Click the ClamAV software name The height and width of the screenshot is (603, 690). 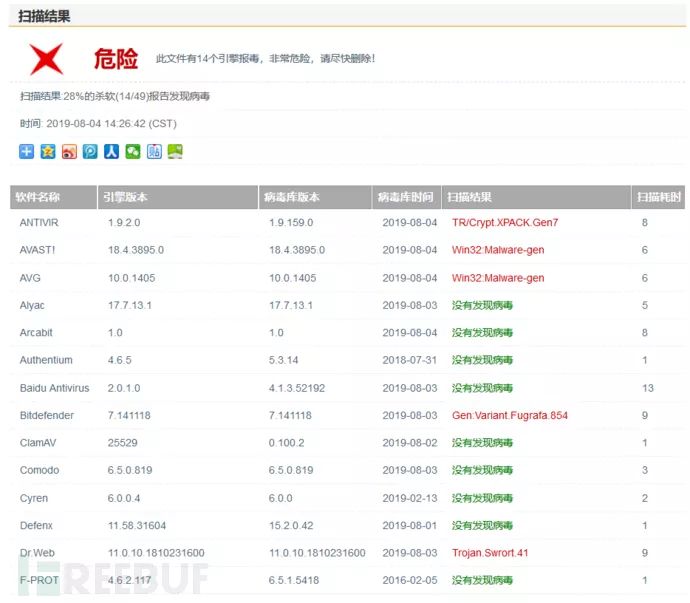click(x=38, y=443)
